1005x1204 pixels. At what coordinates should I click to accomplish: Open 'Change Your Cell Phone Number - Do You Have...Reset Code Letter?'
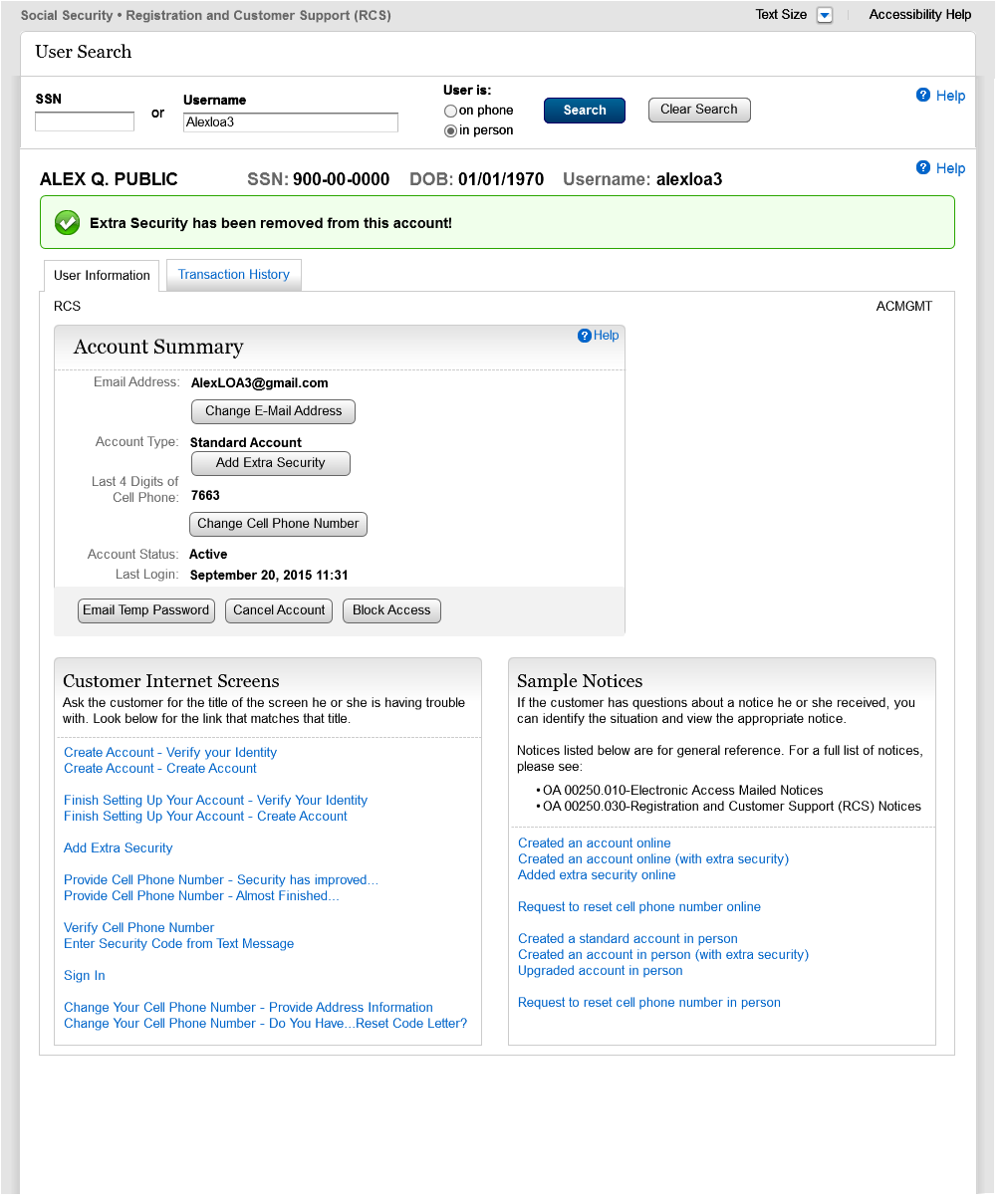[x=265, y=1024]
